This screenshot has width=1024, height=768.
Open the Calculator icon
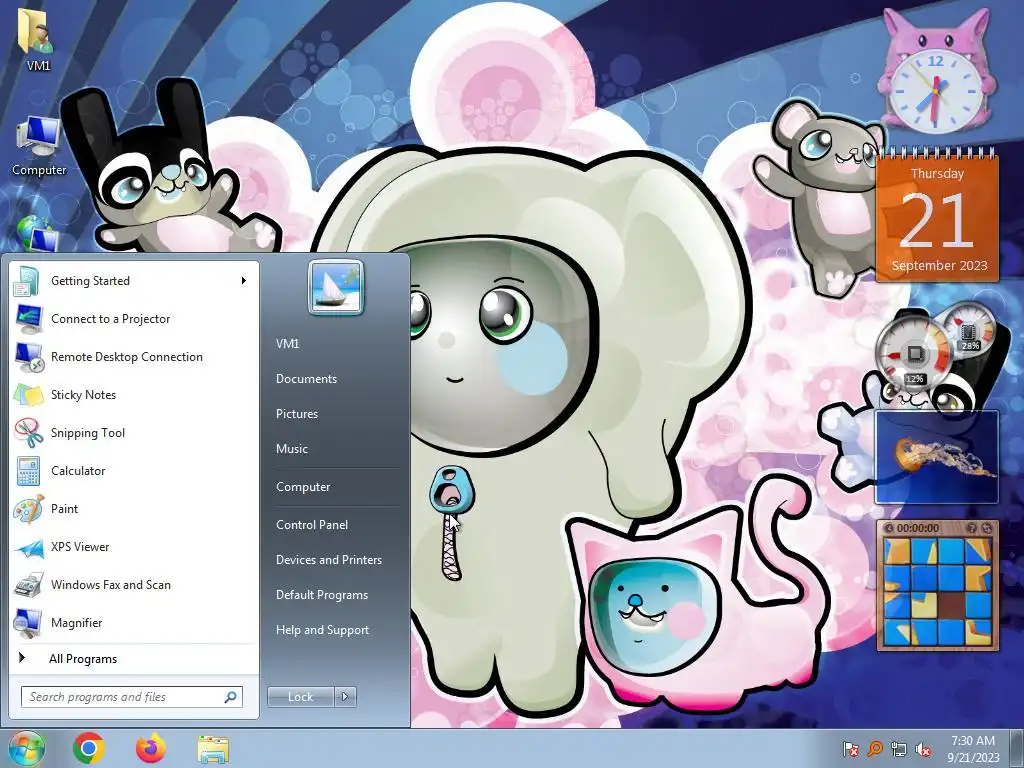29,471
